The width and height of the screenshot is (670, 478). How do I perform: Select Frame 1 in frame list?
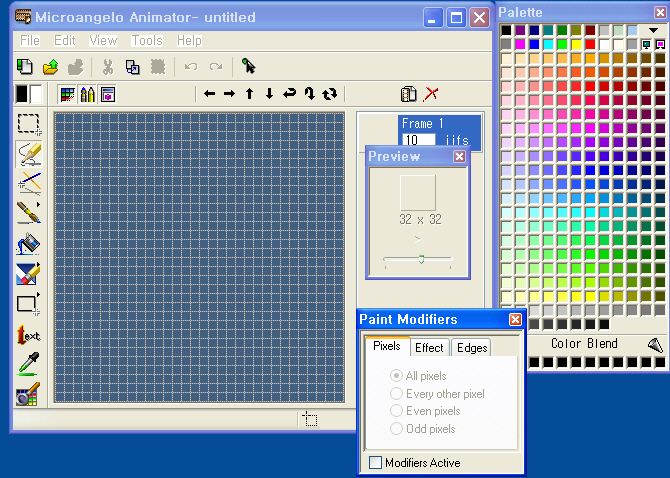[439, 132]
